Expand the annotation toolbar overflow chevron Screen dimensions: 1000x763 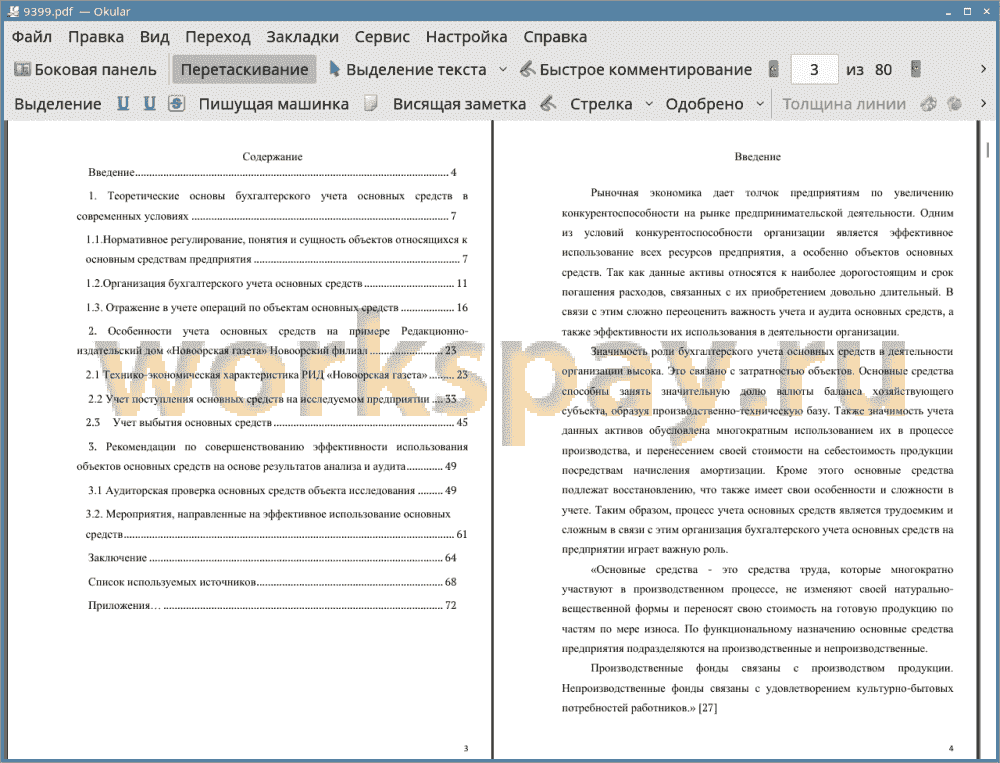983,103
